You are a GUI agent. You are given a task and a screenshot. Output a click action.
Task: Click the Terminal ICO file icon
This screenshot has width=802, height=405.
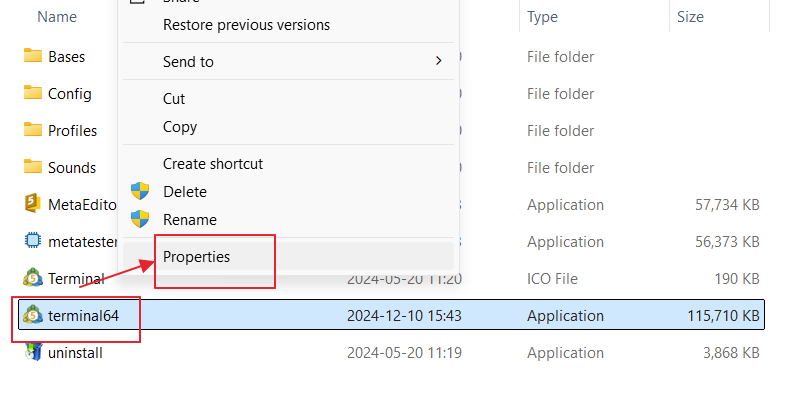33,278
